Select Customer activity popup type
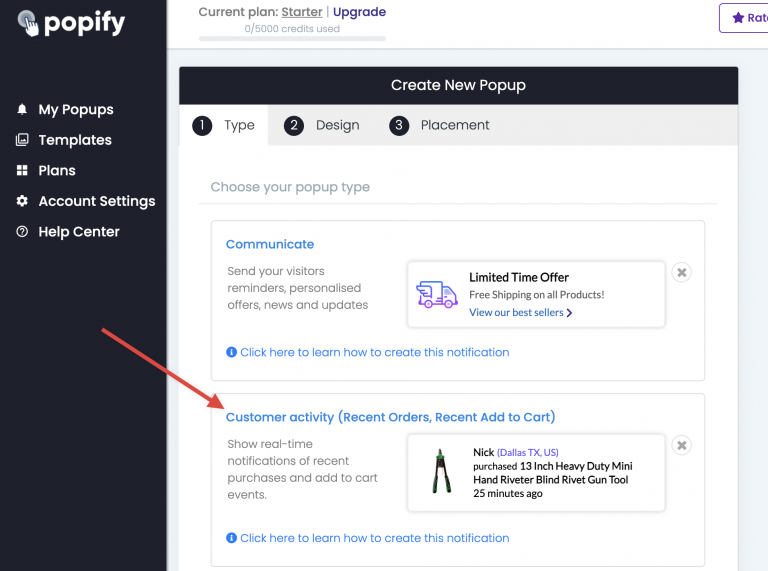Viewport: 768px width, 571px height. [390, 417]
